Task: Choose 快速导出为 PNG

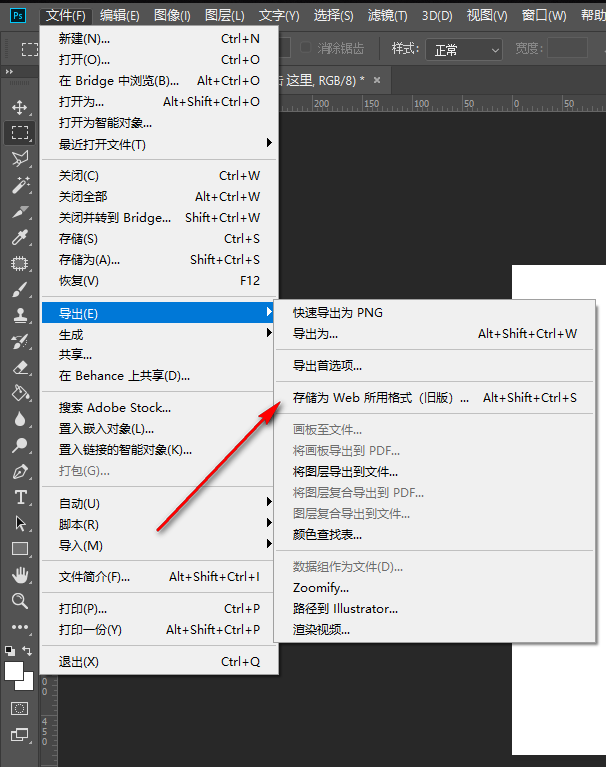Action: tap(434, 313)
